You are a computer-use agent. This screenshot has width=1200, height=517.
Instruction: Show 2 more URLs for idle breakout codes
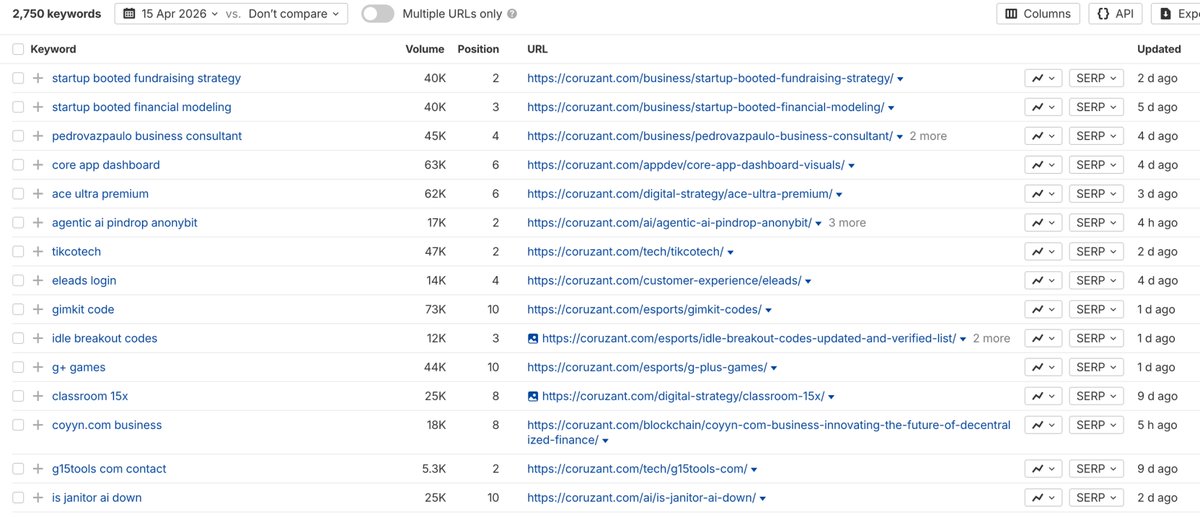[x=991, y=339]
